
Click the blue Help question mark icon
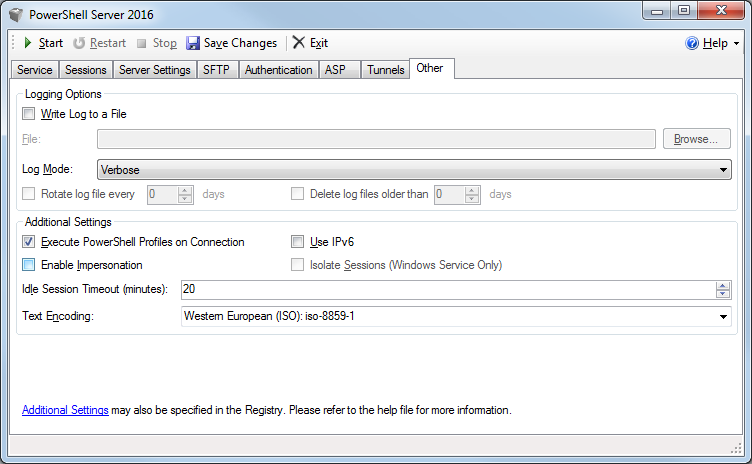pos(692,43)
